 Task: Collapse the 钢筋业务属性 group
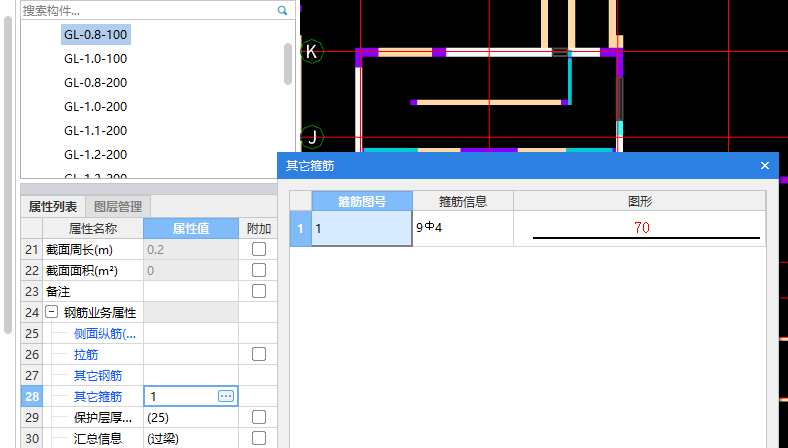[51, 312]
